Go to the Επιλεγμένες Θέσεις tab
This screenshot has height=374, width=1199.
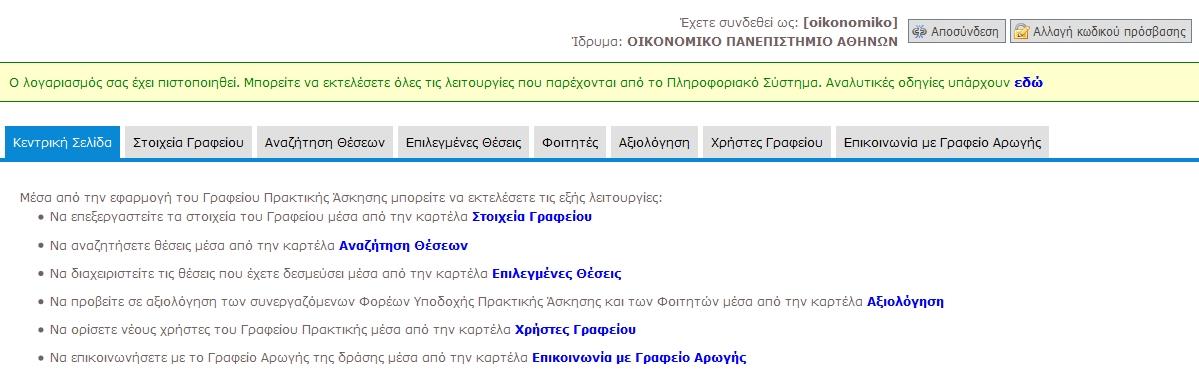463,142
